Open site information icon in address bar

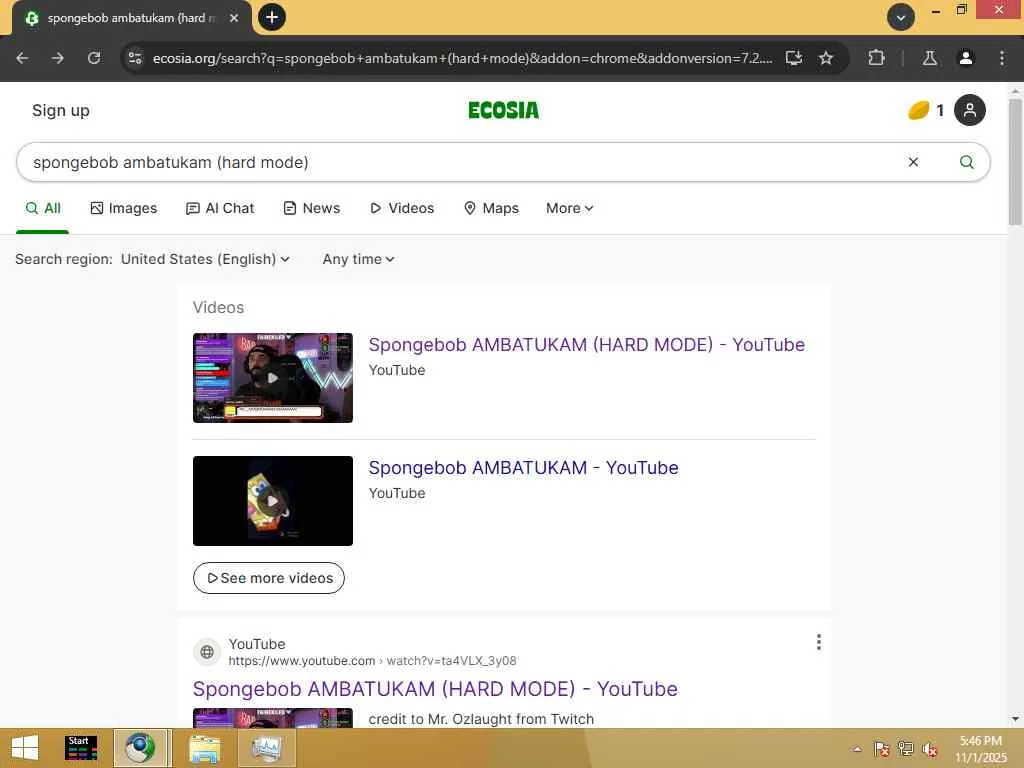point(135,58)
